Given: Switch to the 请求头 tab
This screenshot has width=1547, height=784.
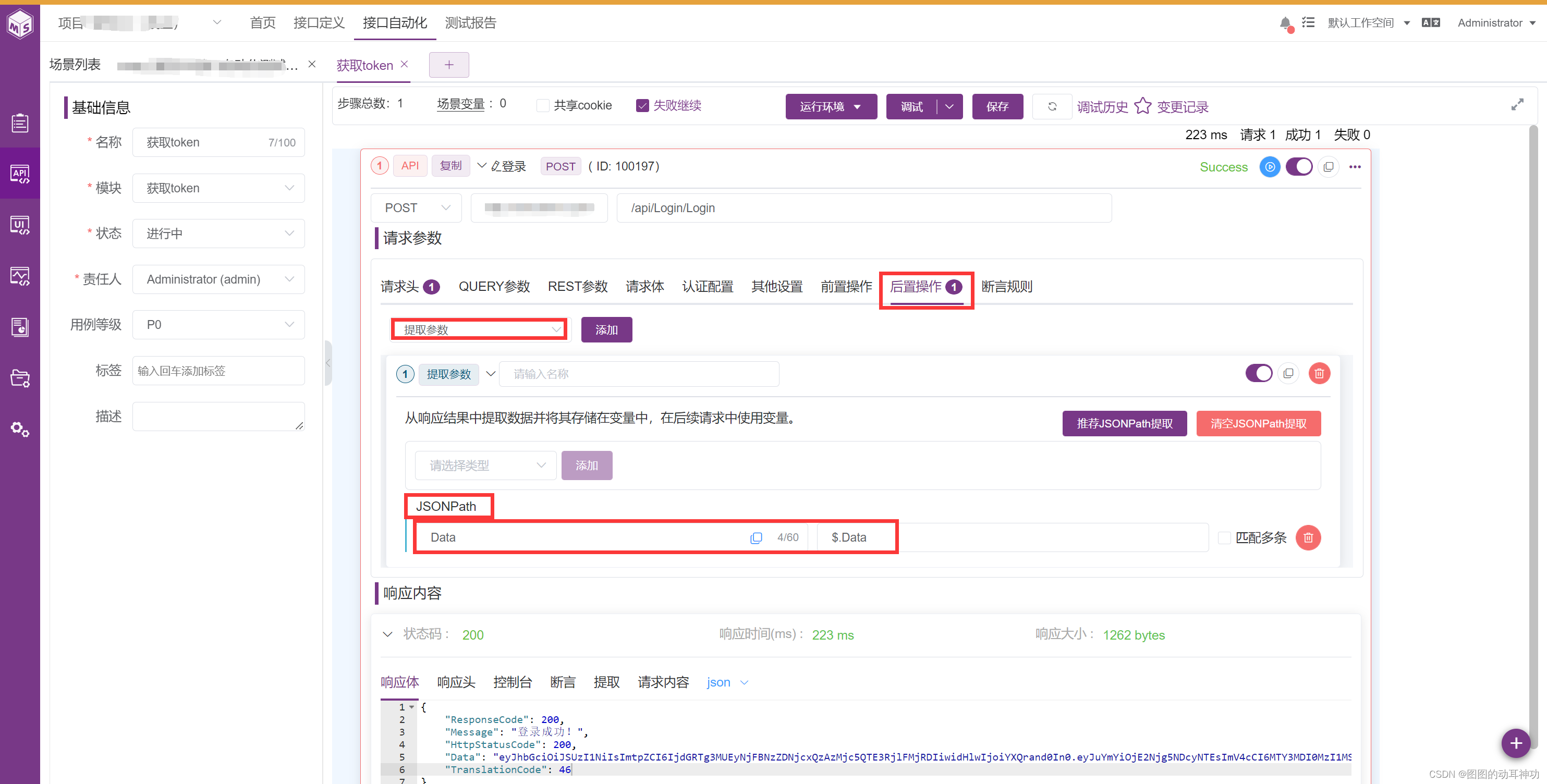Looking at the screenshot, I should (x=410, y=286).
